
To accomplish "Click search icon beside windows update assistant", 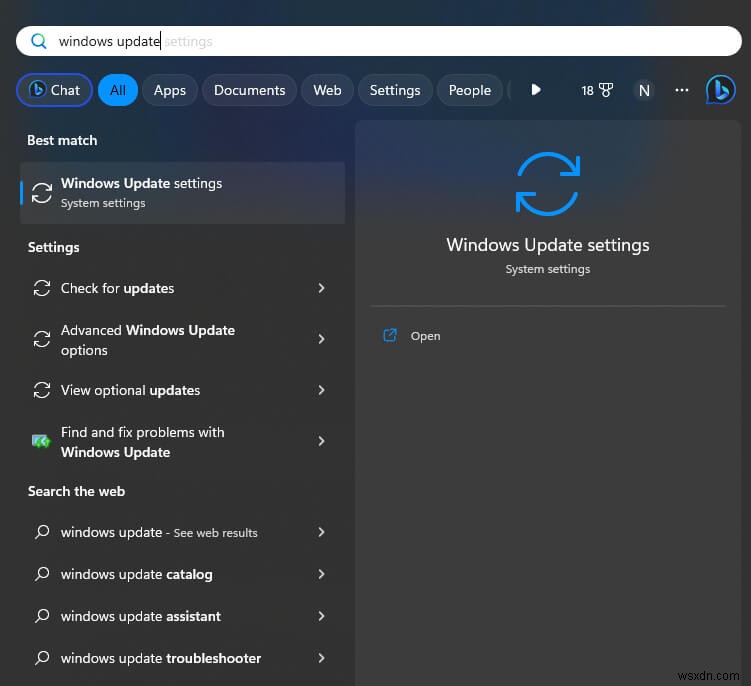I will click(42, 616).
